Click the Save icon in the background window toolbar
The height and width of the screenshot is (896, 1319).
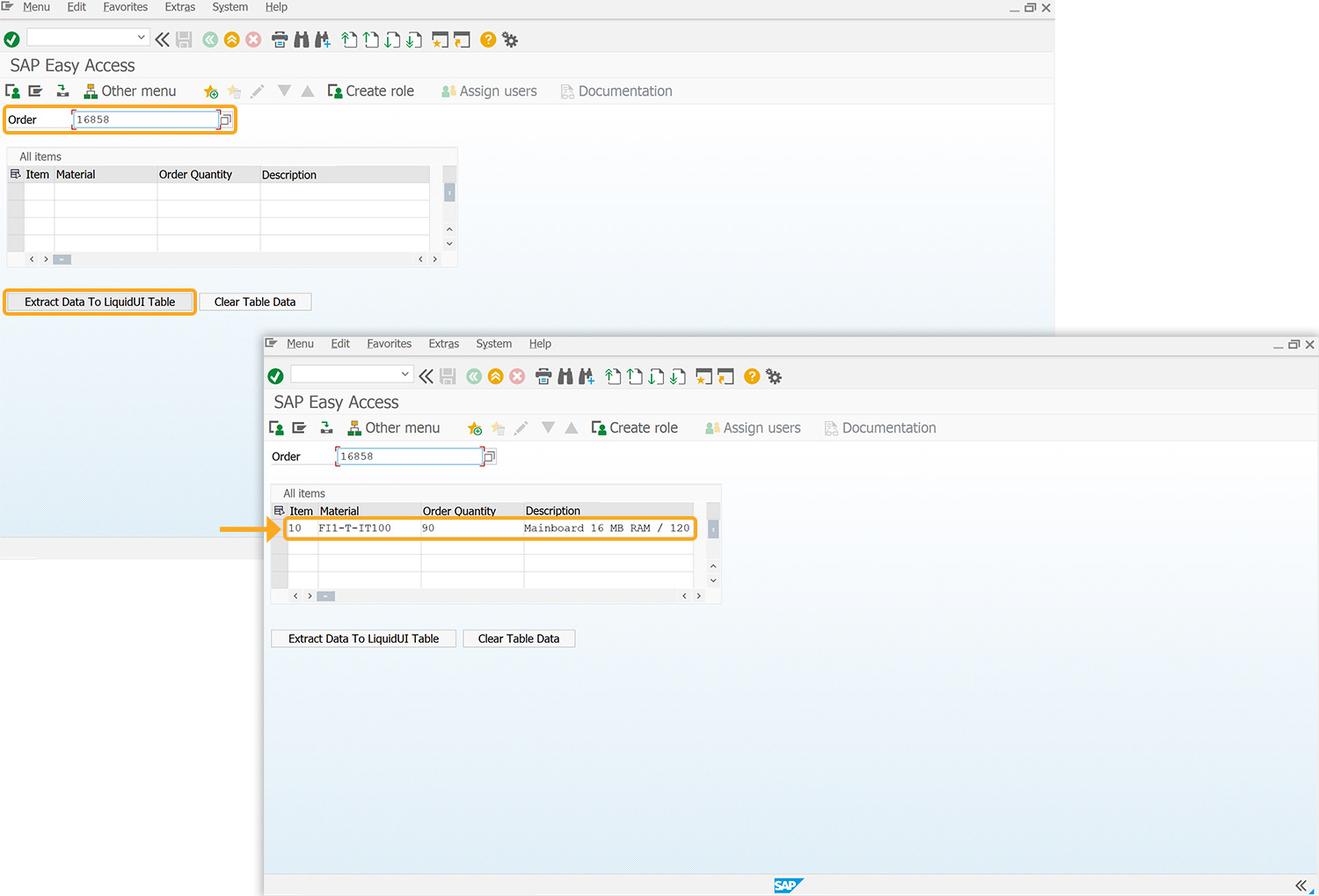pyautogui.click(x=184, y=40)
